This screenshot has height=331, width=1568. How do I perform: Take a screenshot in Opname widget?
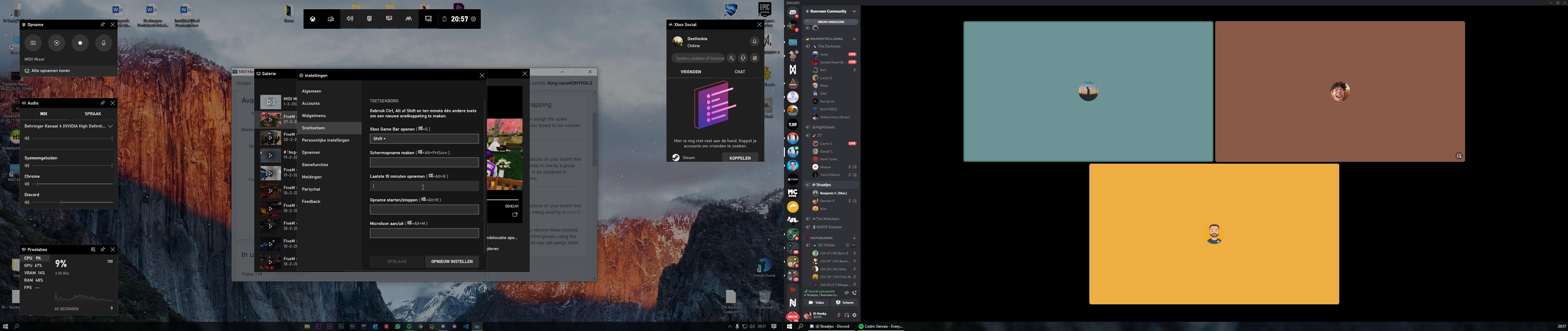[33, 43]
